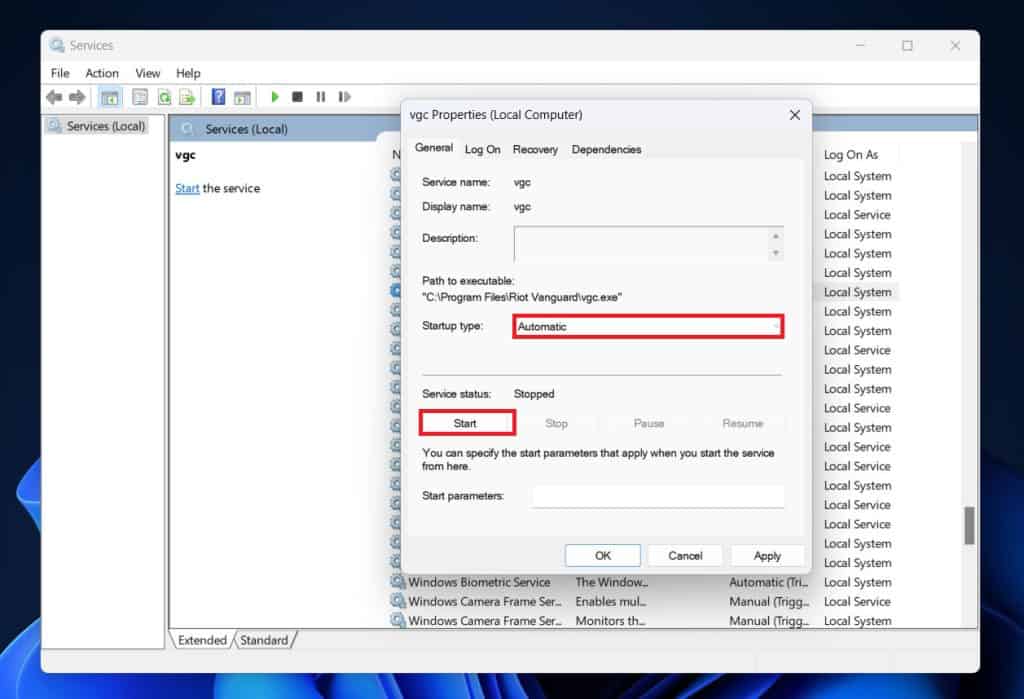The width and height of the screenshot is (1024, 699).
Task: Click the Refresh icon on the toolbar
Action: (163, 97)
